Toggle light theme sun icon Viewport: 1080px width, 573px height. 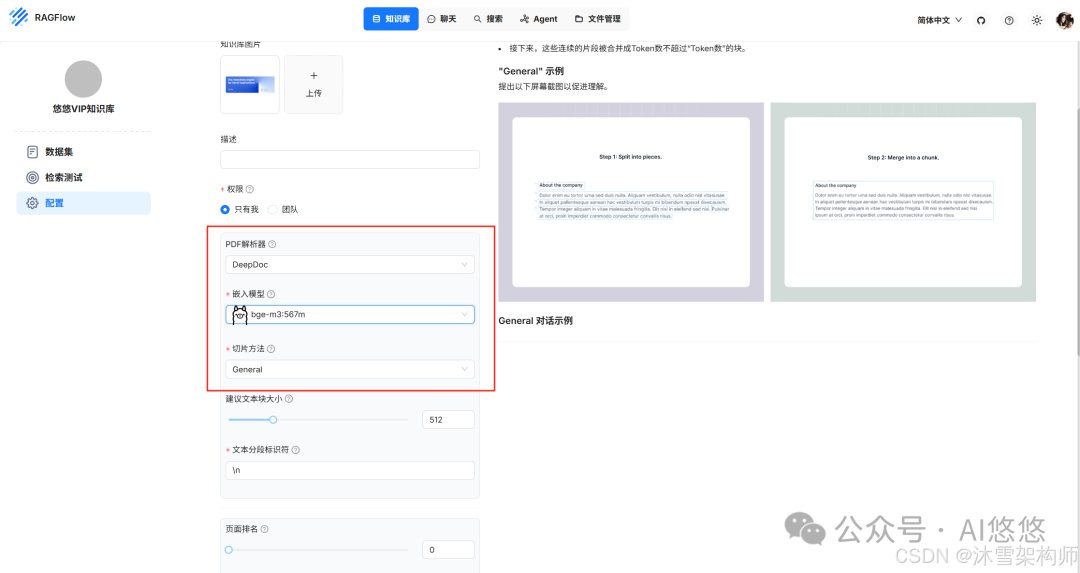pos(1037,21)
